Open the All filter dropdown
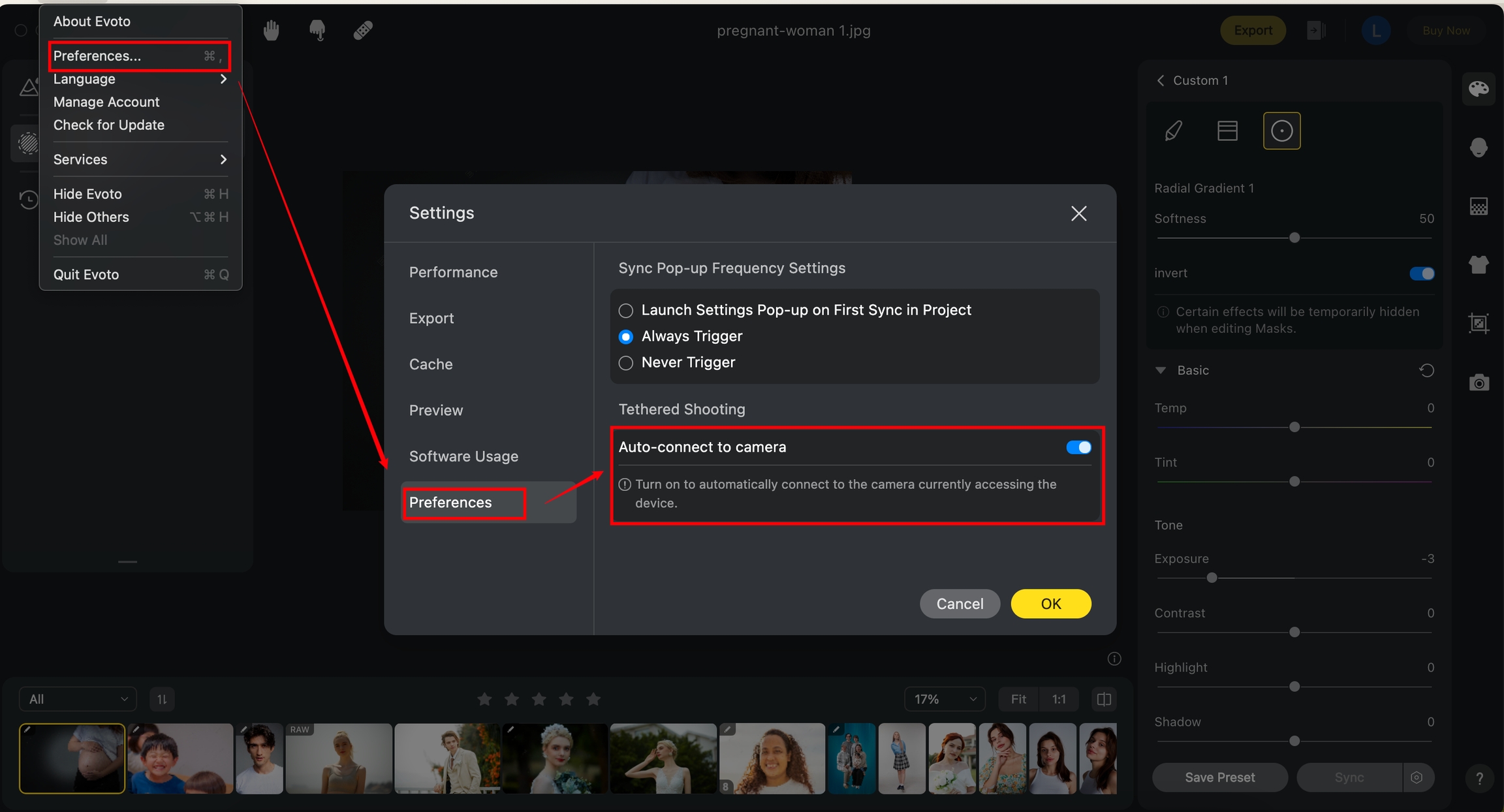The height and width of the screenshot is (812, 1504). [x=78, y=700]
